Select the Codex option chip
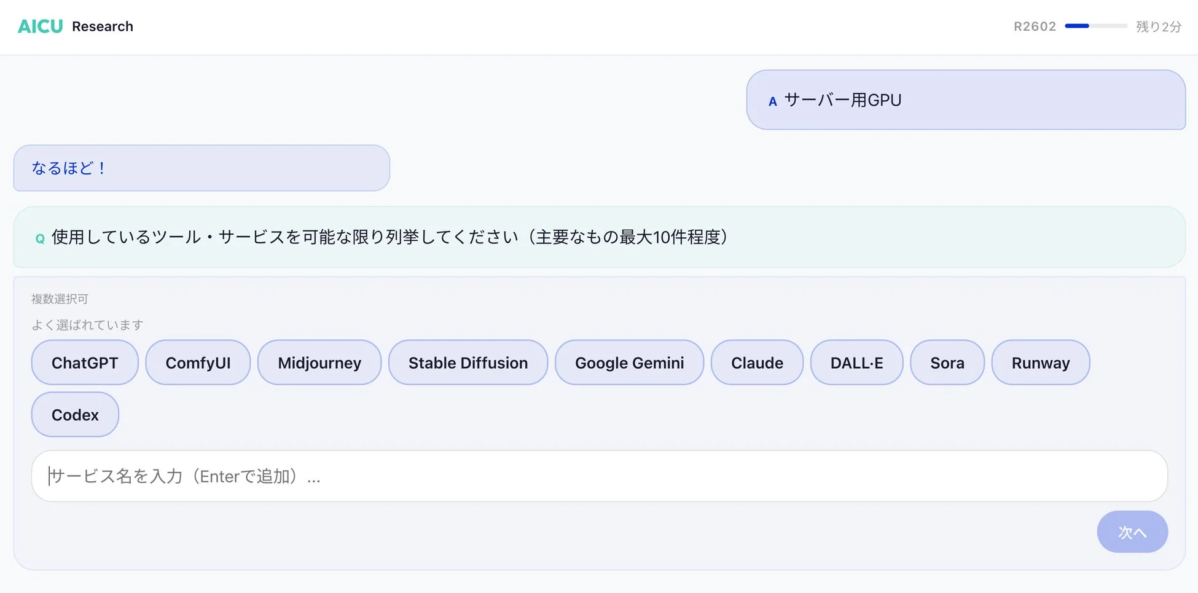The height and width of the screenshot is (593, 1198). point(75,414)
